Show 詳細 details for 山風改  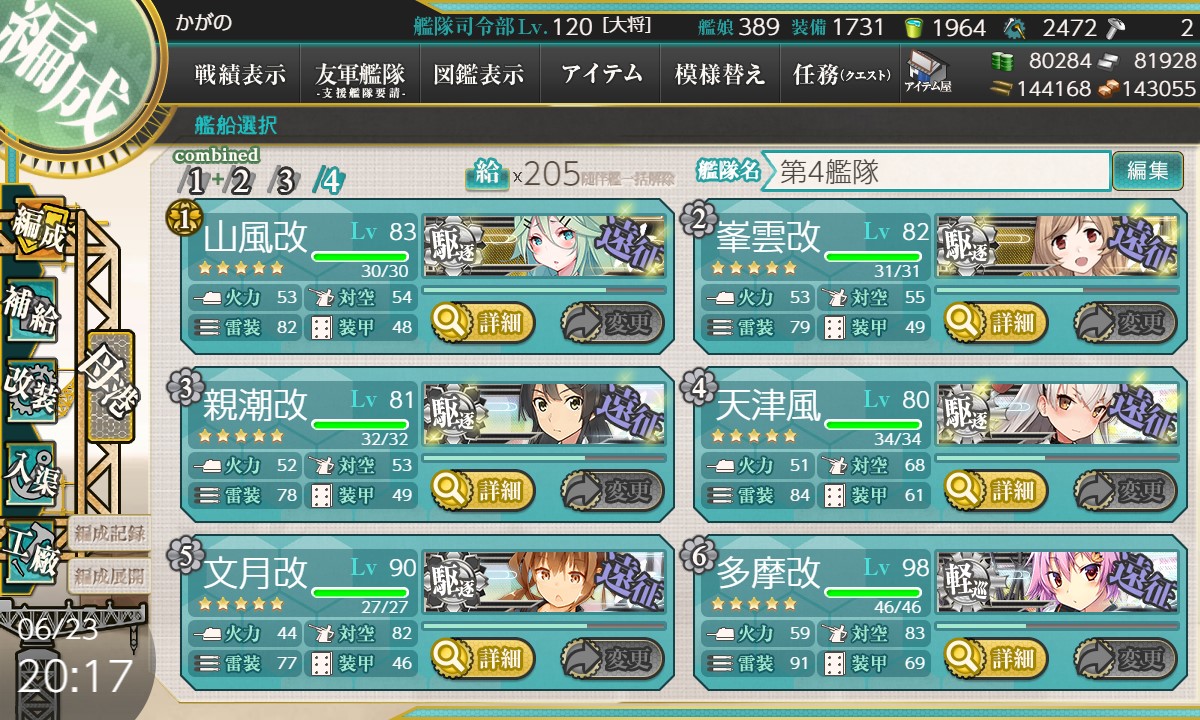point(483,323)
